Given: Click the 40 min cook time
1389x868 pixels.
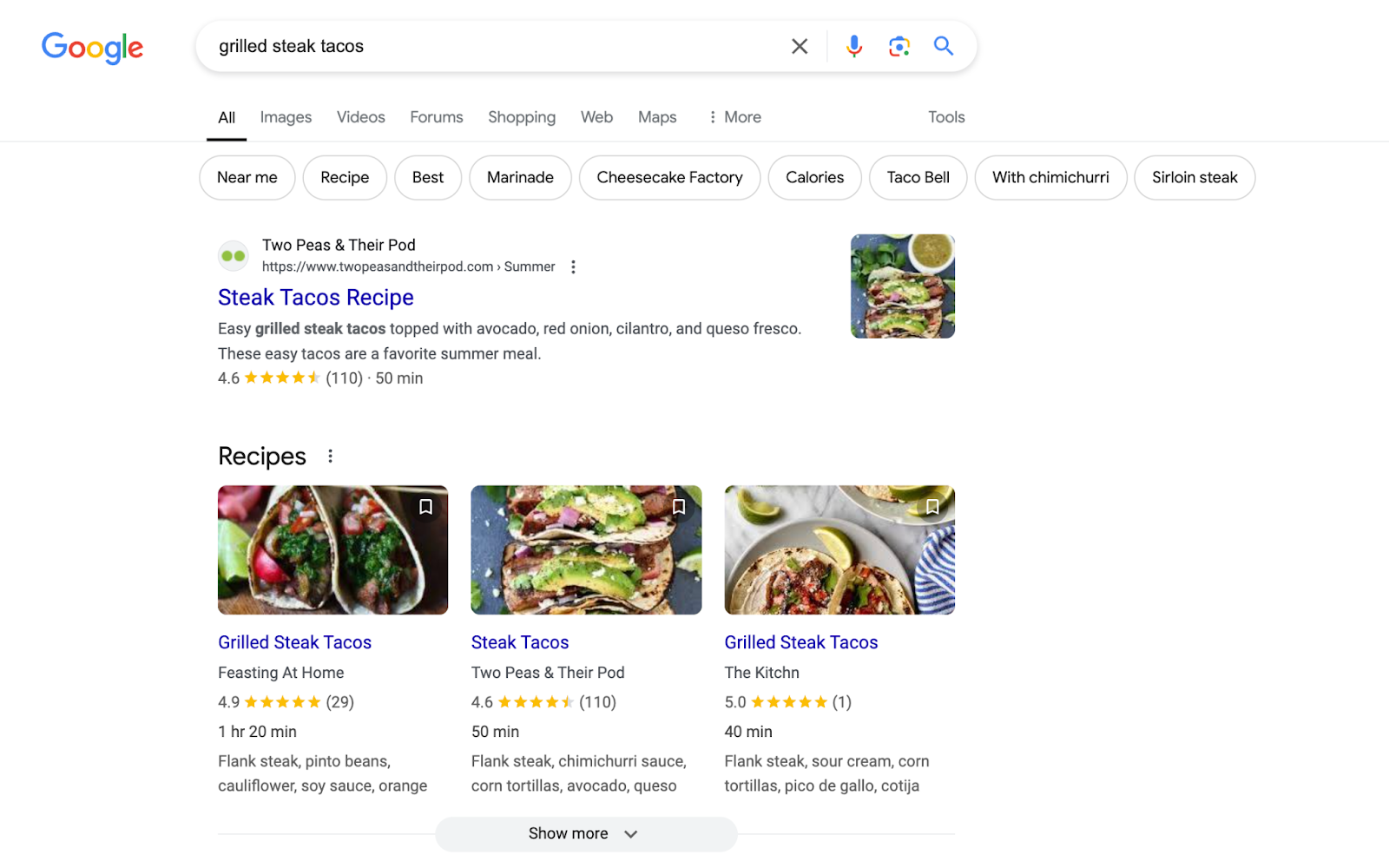Looking at the screenshot, I should point(748,732).
